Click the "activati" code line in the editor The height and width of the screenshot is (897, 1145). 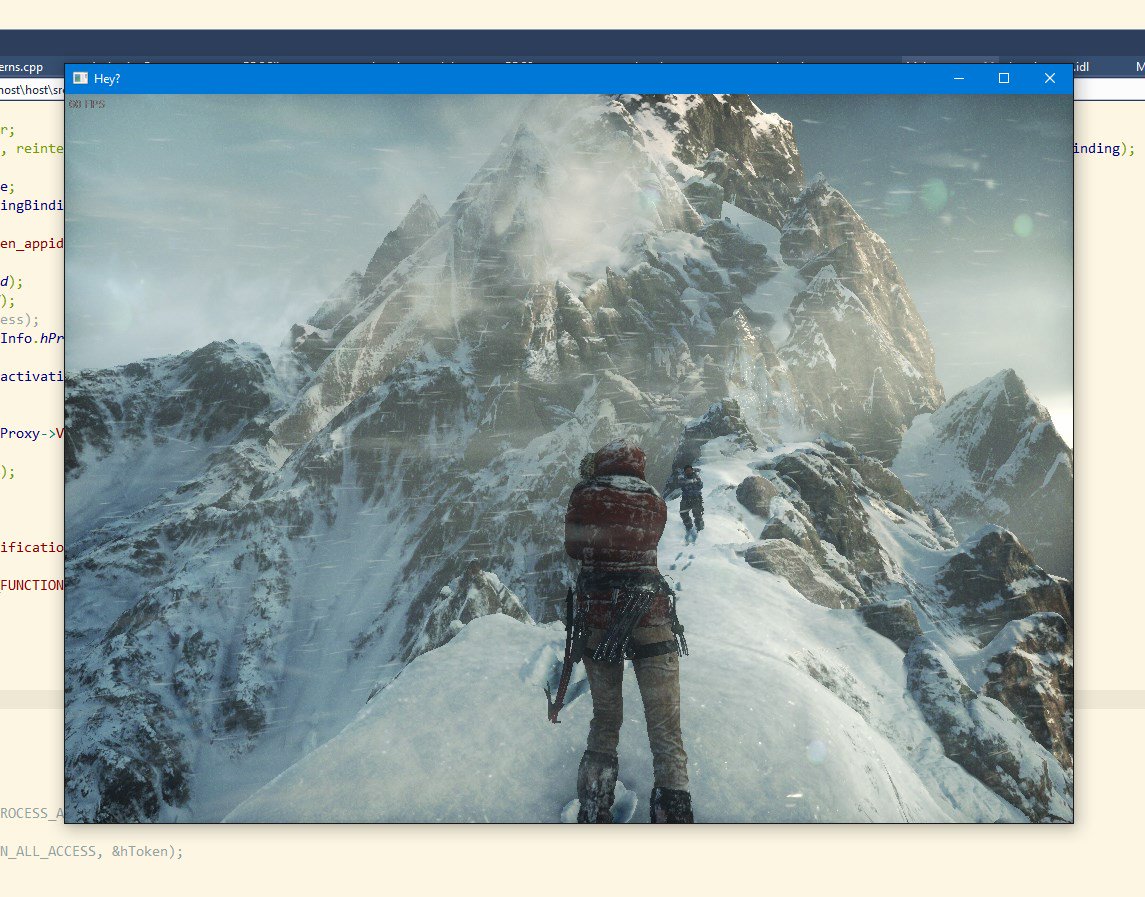[32, 376]
